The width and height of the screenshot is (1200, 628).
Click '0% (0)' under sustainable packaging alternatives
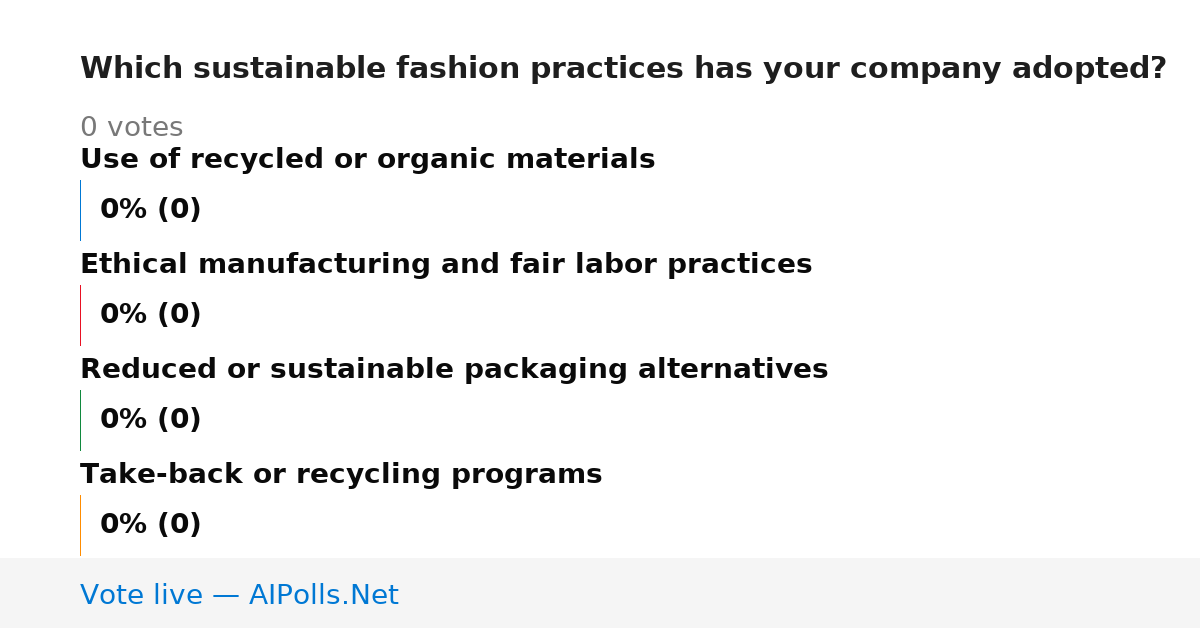point(150,420)
